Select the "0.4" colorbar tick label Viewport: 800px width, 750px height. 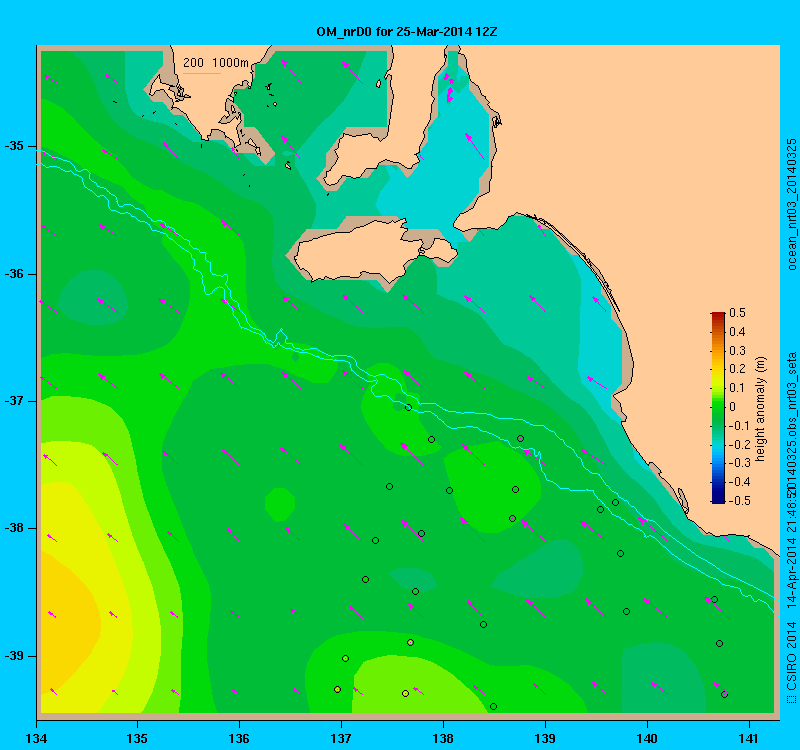[x=737, y=332]
